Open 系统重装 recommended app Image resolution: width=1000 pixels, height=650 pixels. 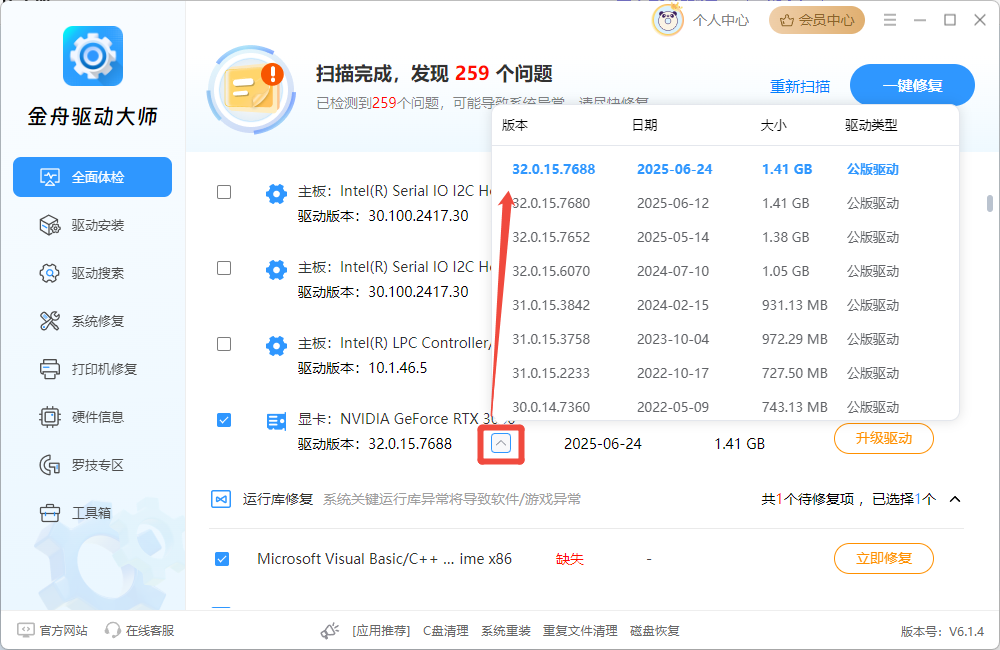tap(506, 631)
